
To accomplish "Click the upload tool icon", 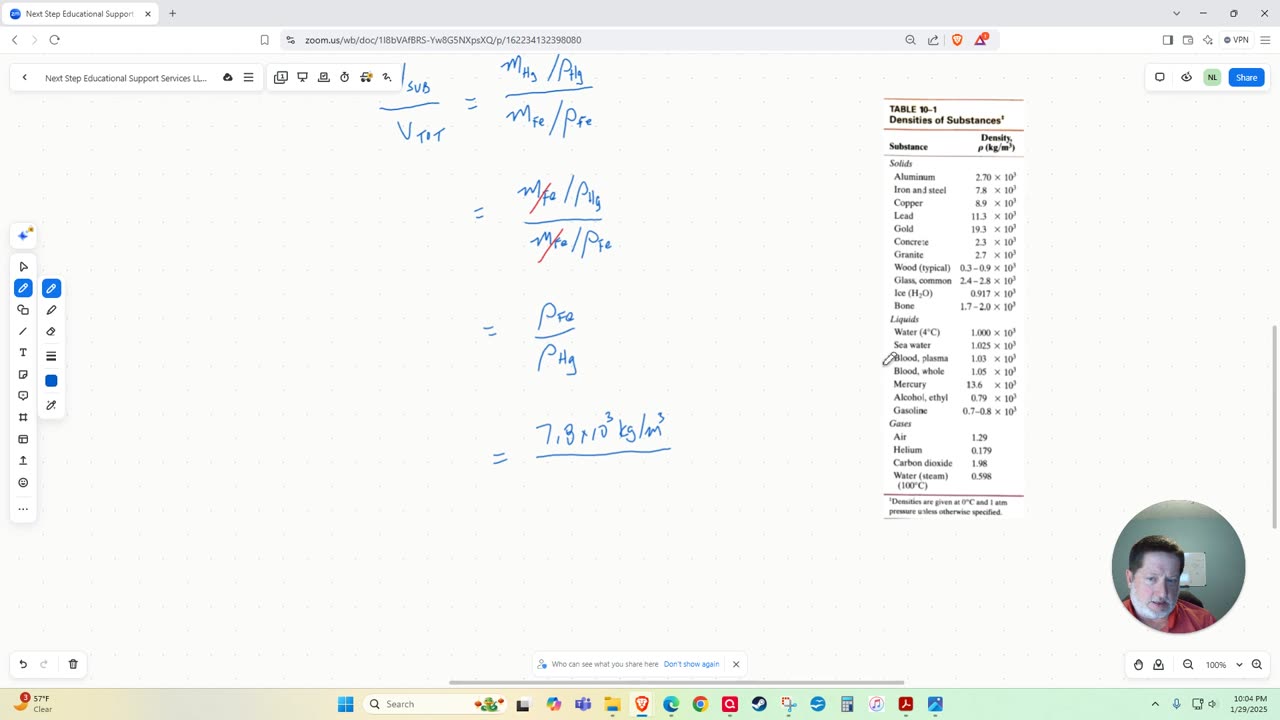I will pyautogui.click(x=23, y=461).
